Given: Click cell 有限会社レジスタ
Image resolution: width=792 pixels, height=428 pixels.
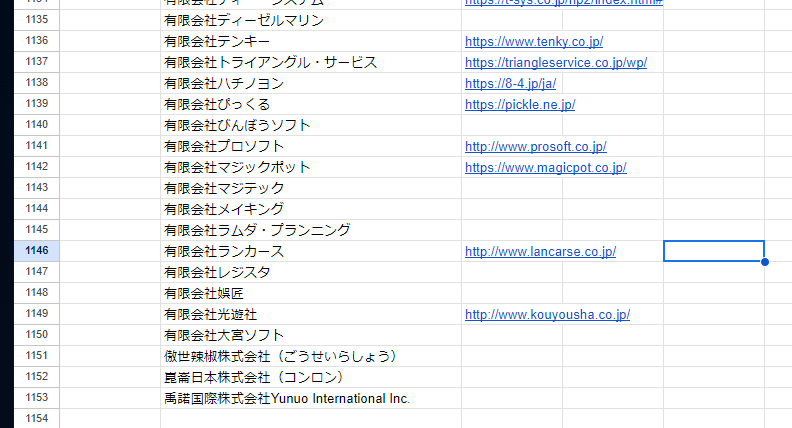Looking at the screenshot, I should tap(311, 272).
